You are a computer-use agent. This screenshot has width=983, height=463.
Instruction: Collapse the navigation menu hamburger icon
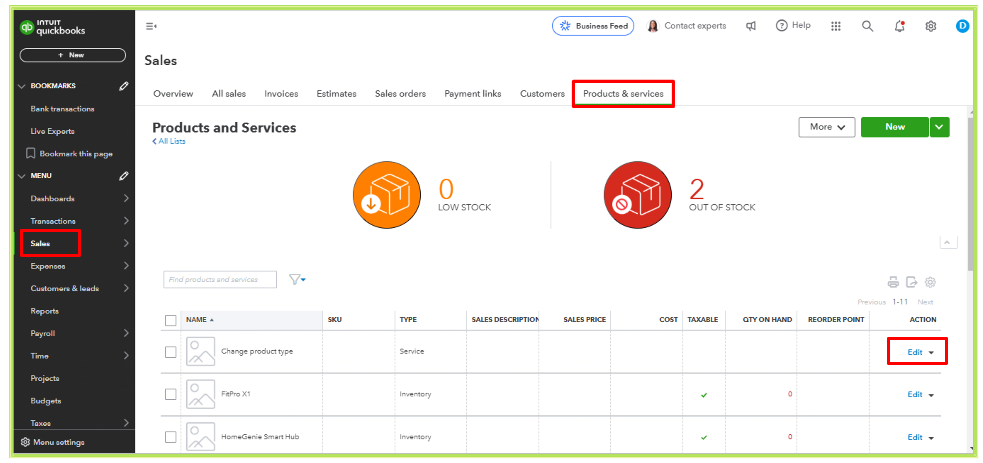[x=151, y=26]
